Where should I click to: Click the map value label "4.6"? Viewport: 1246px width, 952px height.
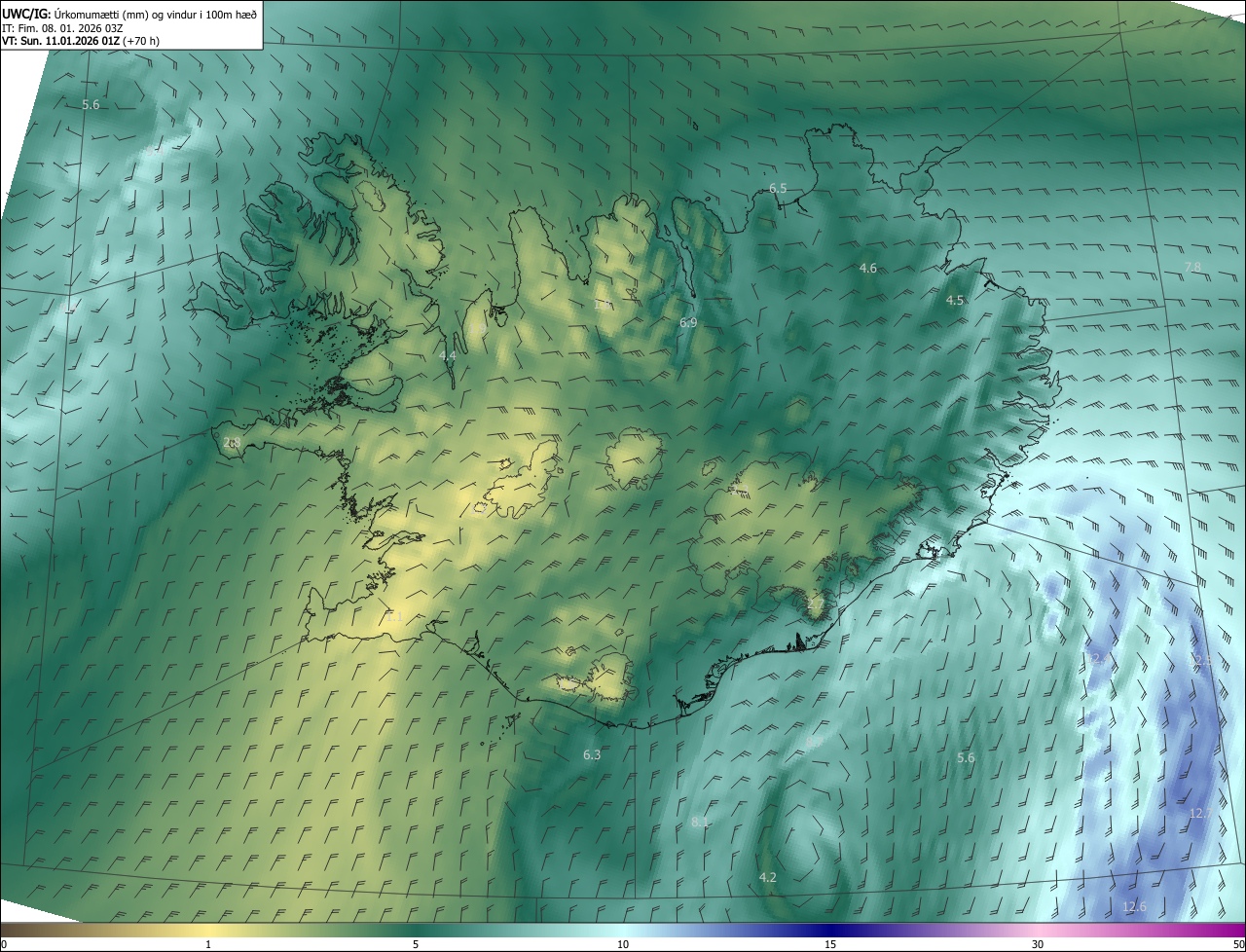pyautogui.click(x=867, y=268)
